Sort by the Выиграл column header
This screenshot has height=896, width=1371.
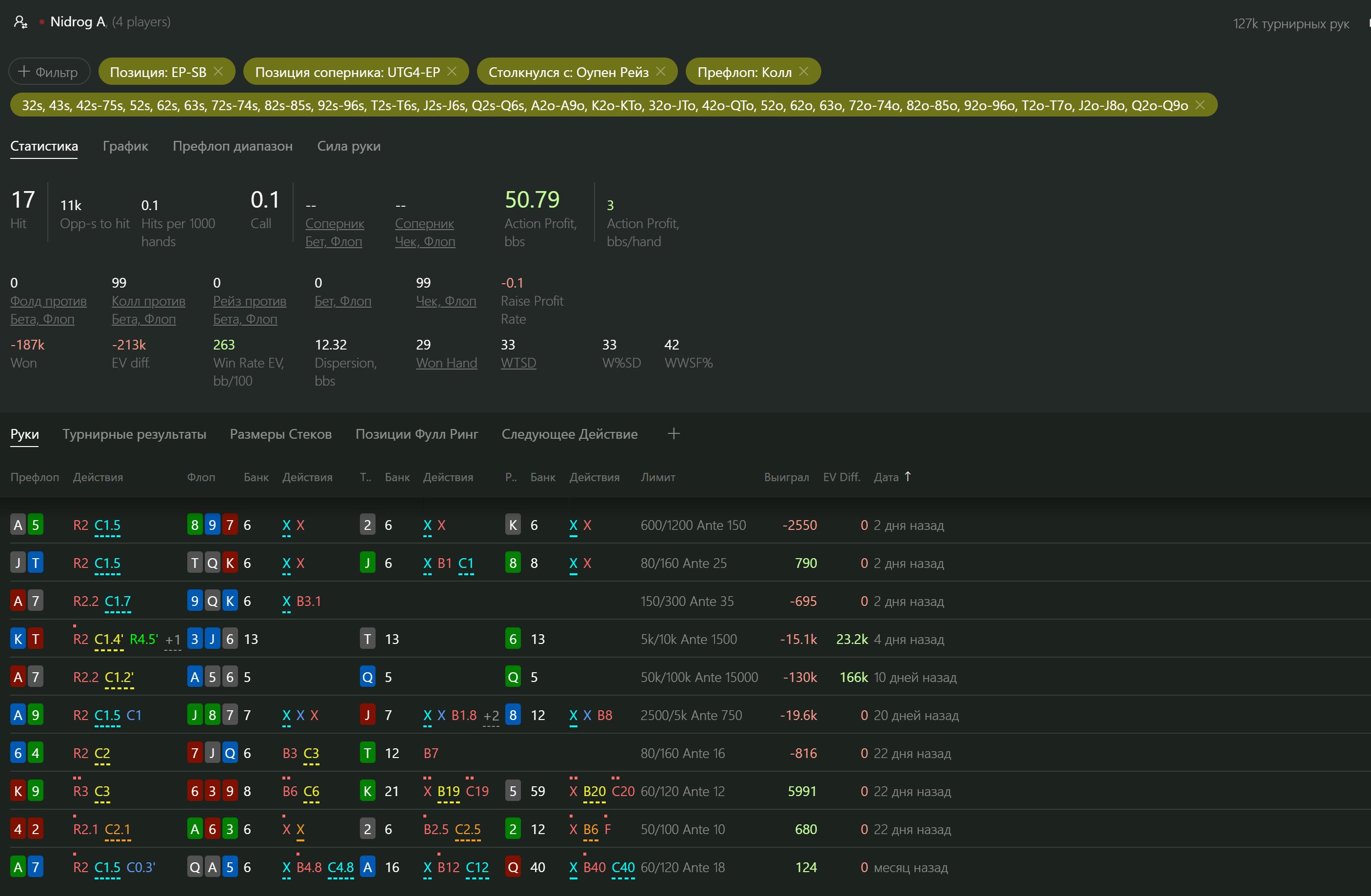coord(787,477)
